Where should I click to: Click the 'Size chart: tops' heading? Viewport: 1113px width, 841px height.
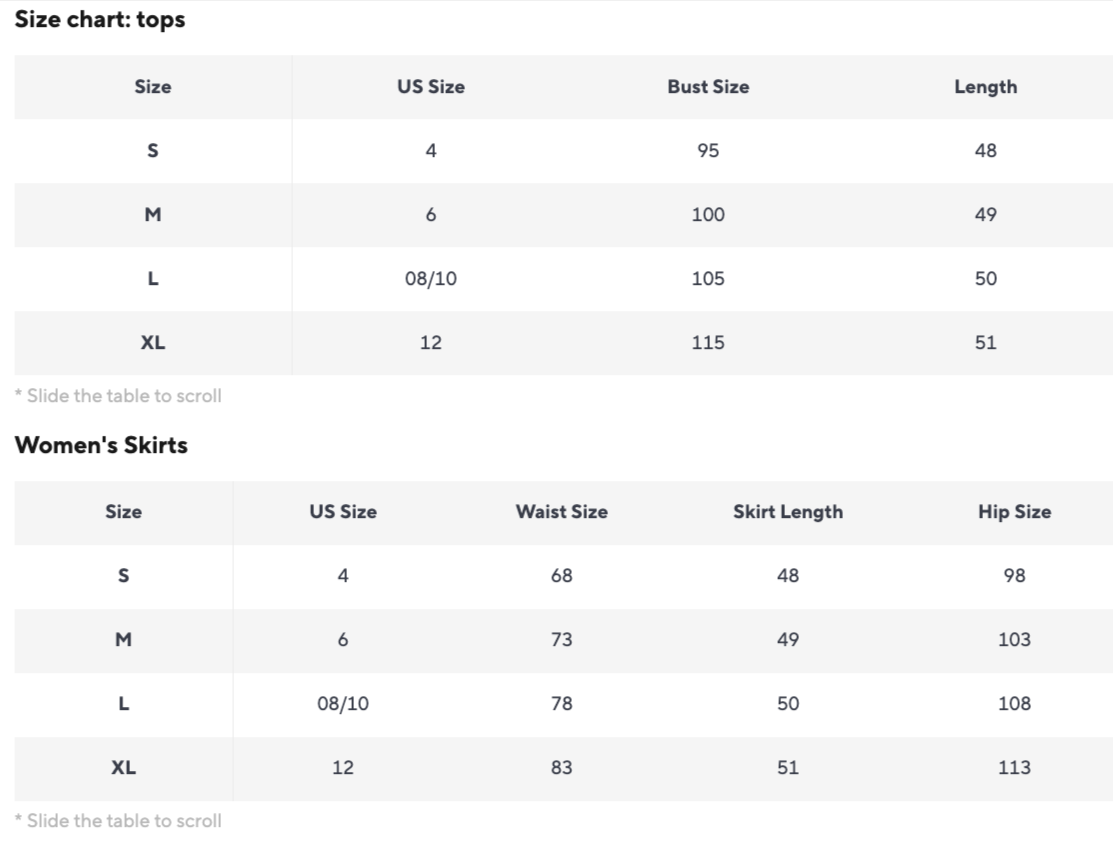(x=100, y=19)
